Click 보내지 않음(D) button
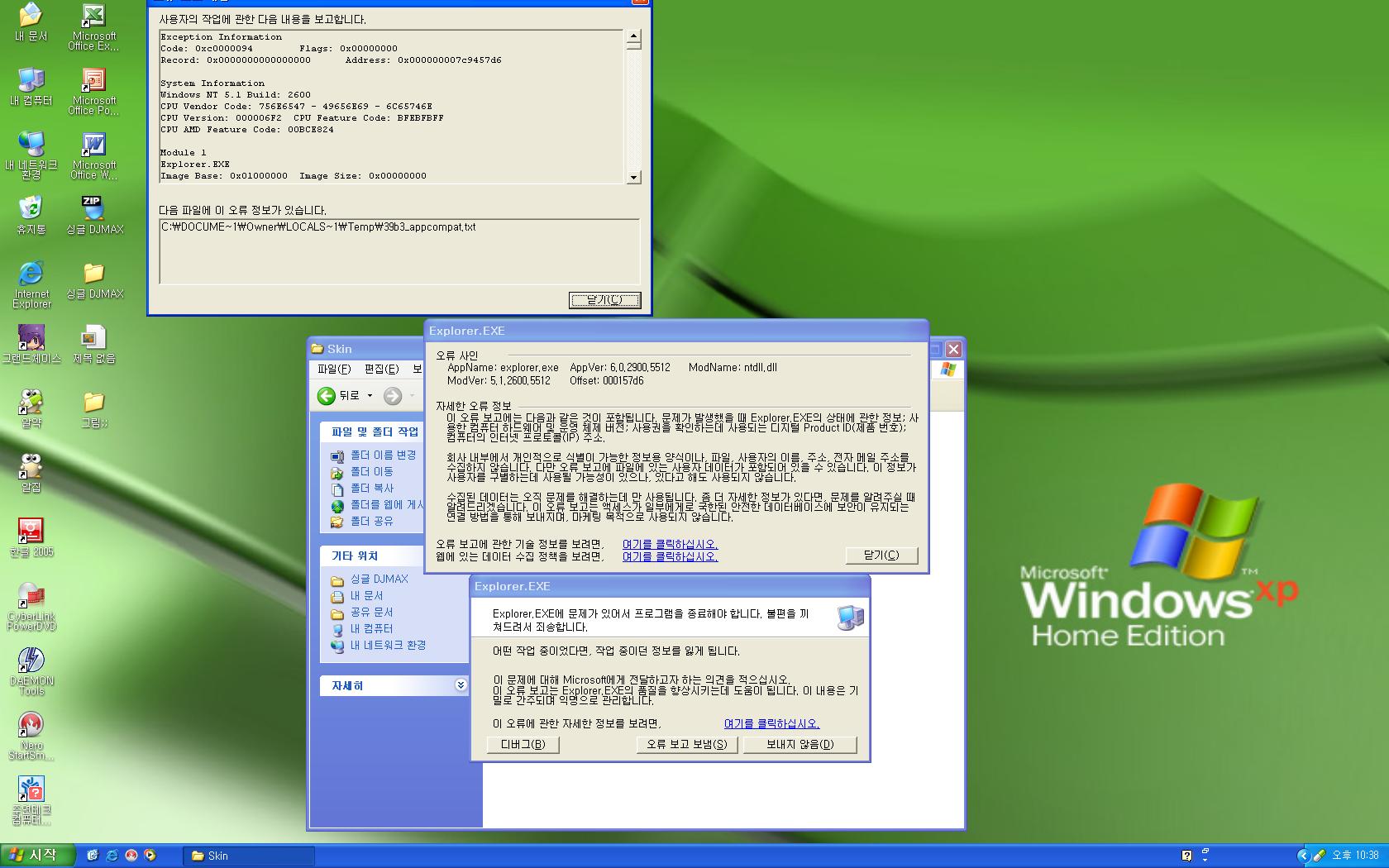Image resolution: width=1389 pixels, height=868 pixels. pos(800,744)
